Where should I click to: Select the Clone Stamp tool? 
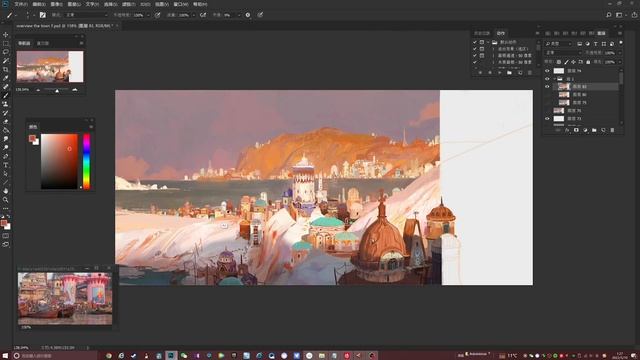click(6, 104)
